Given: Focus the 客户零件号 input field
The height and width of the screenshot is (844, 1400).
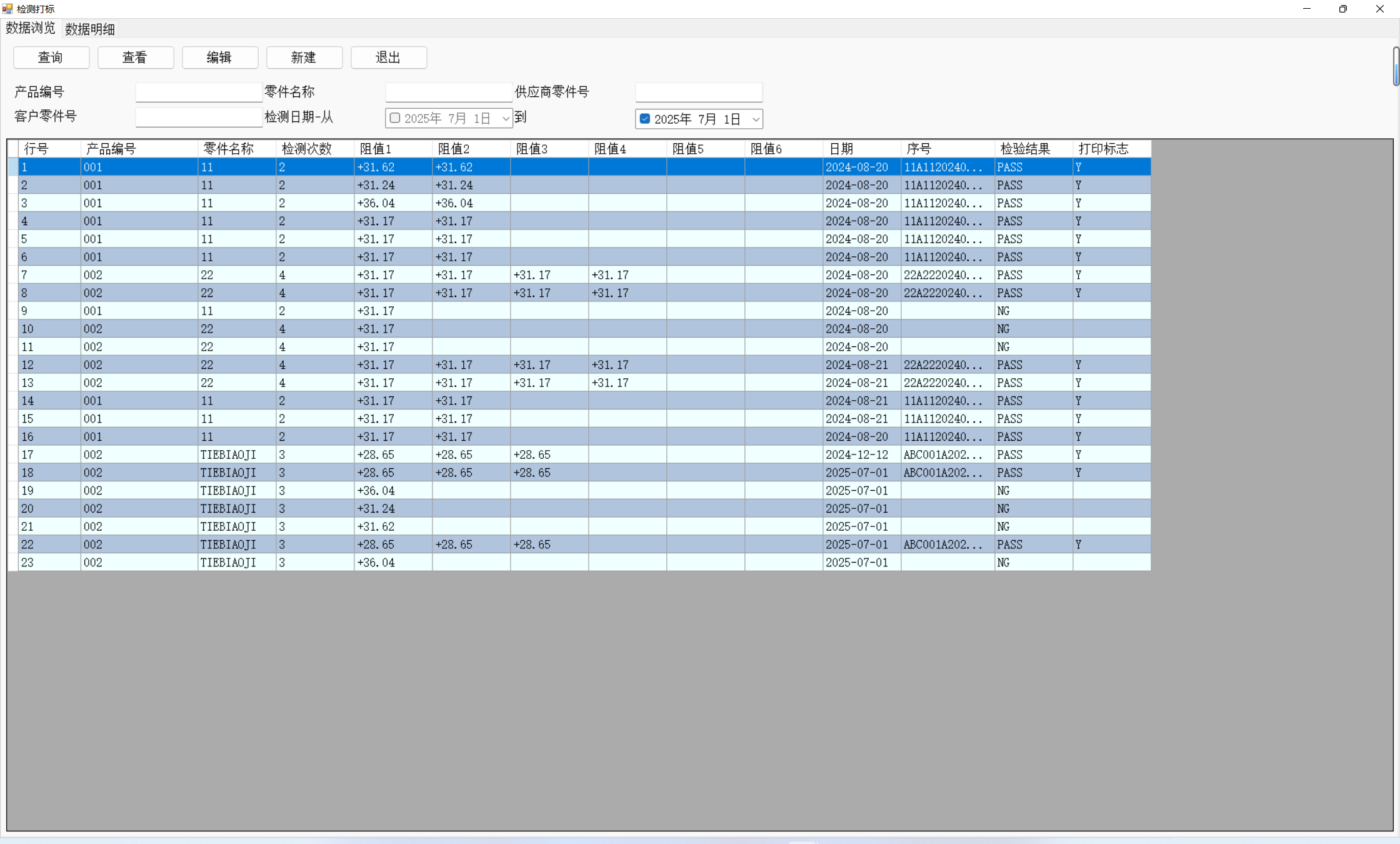Looking at the screenshot, I should click(199, 117).
